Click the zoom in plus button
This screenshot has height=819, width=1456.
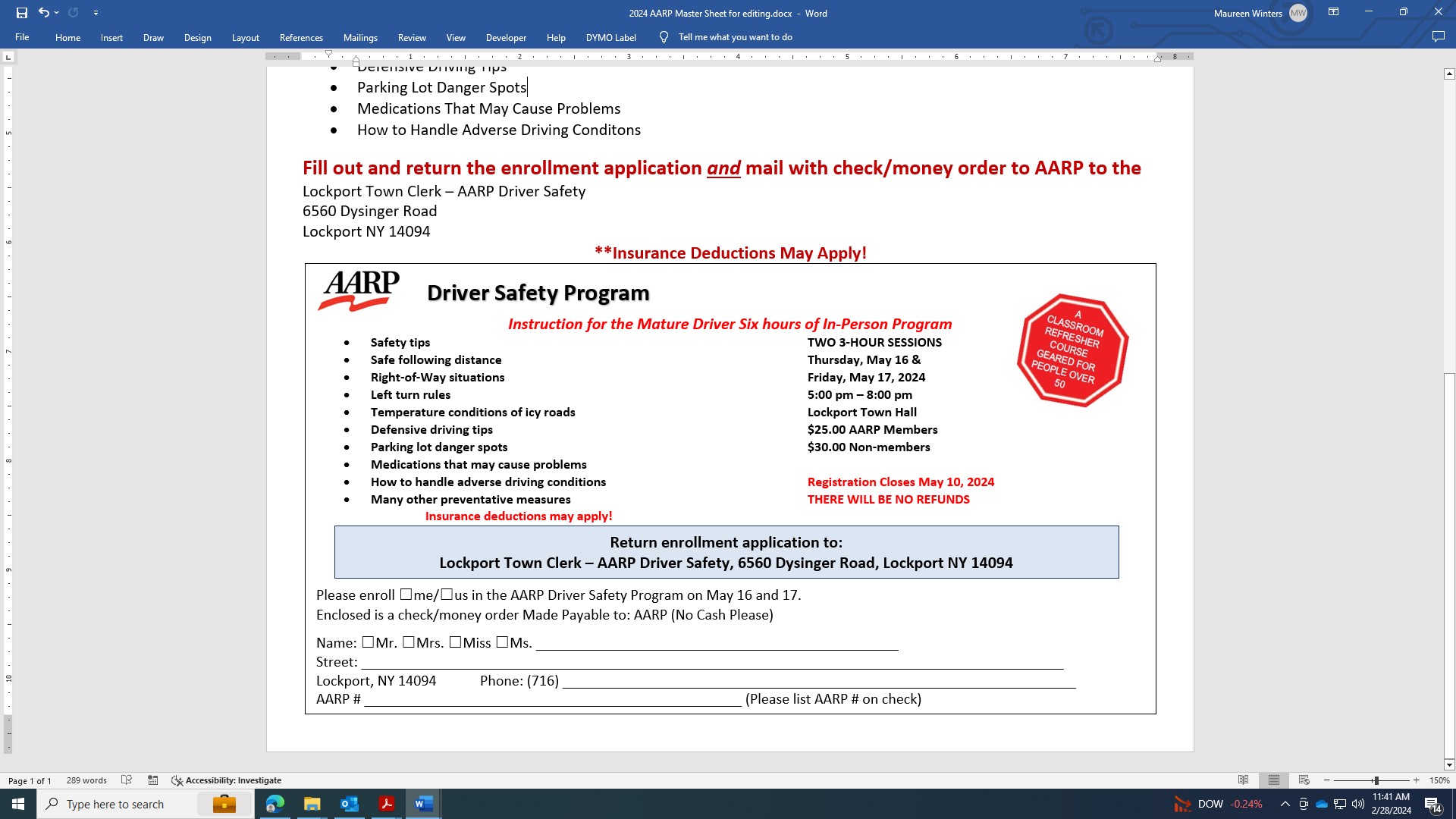1416,780
